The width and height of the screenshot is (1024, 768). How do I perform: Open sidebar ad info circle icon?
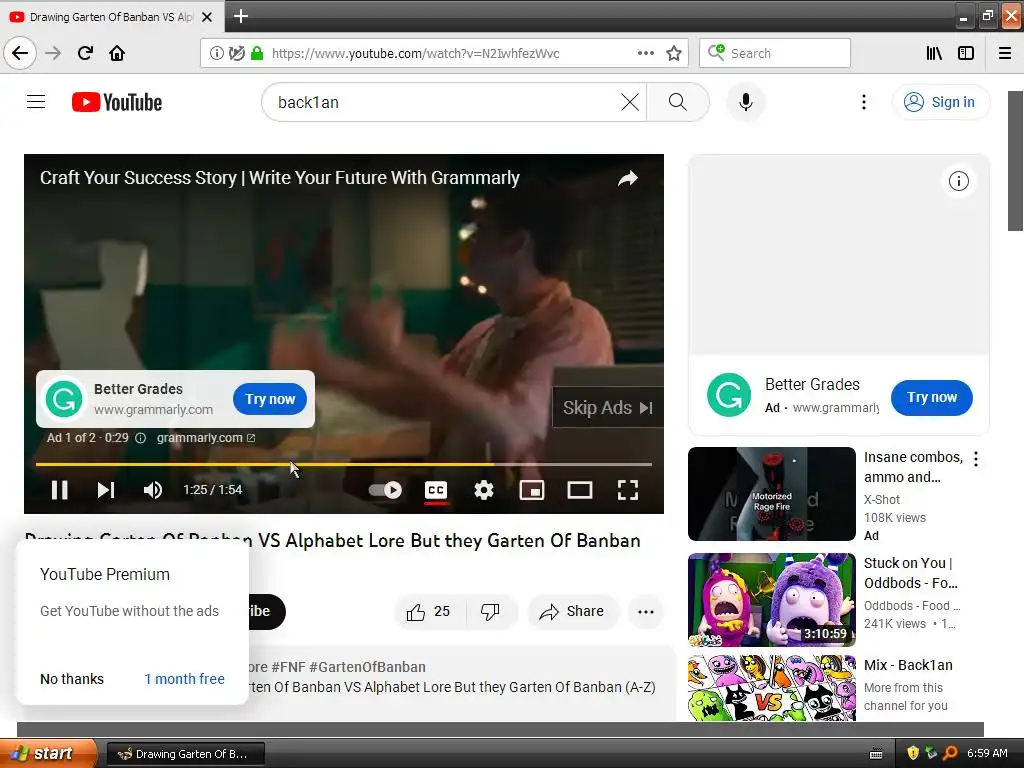[959, 181]
